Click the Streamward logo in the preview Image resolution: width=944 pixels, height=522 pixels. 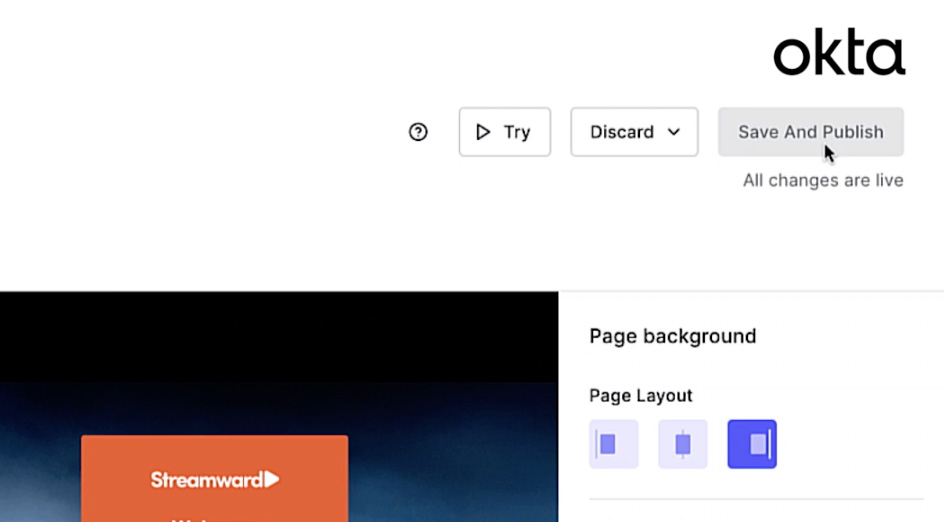click(x=214, y=480)
